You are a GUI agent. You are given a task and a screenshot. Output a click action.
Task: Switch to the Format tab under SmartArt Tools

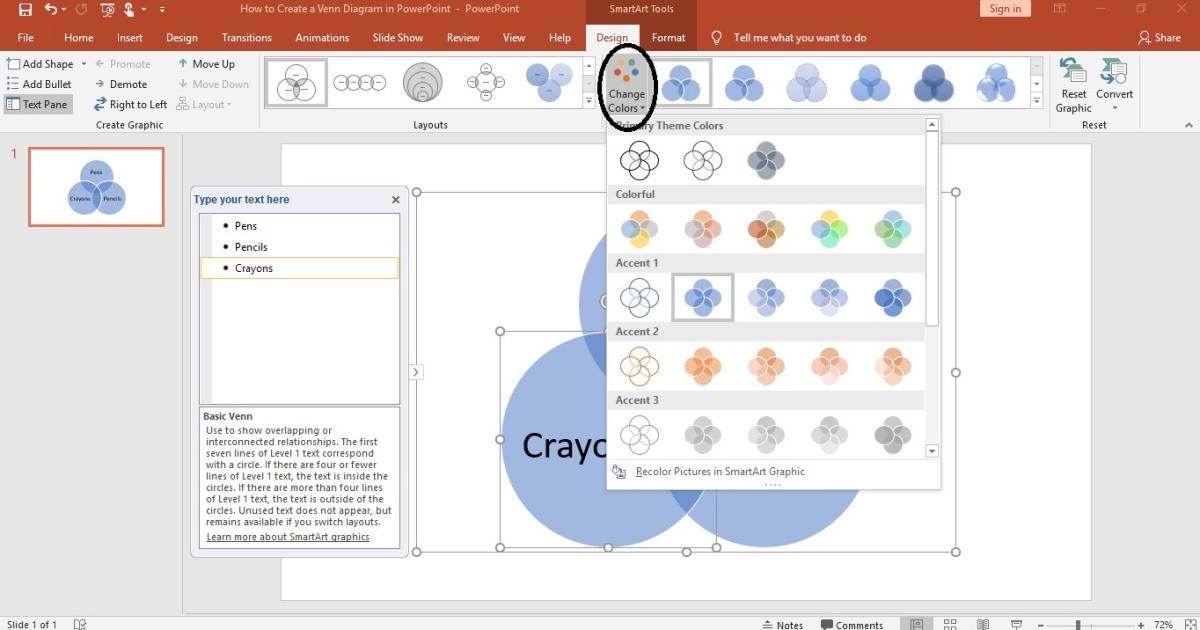(x=668, y=37)
